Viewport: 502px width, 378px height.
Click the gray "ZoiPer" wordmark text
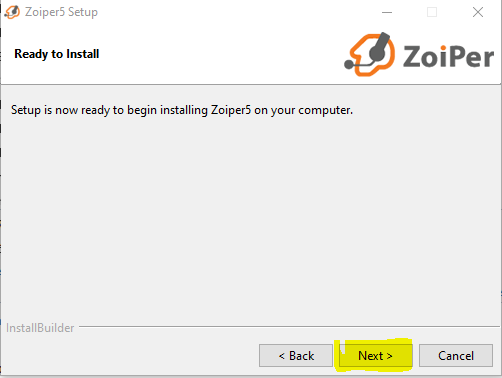pos(448,57)
